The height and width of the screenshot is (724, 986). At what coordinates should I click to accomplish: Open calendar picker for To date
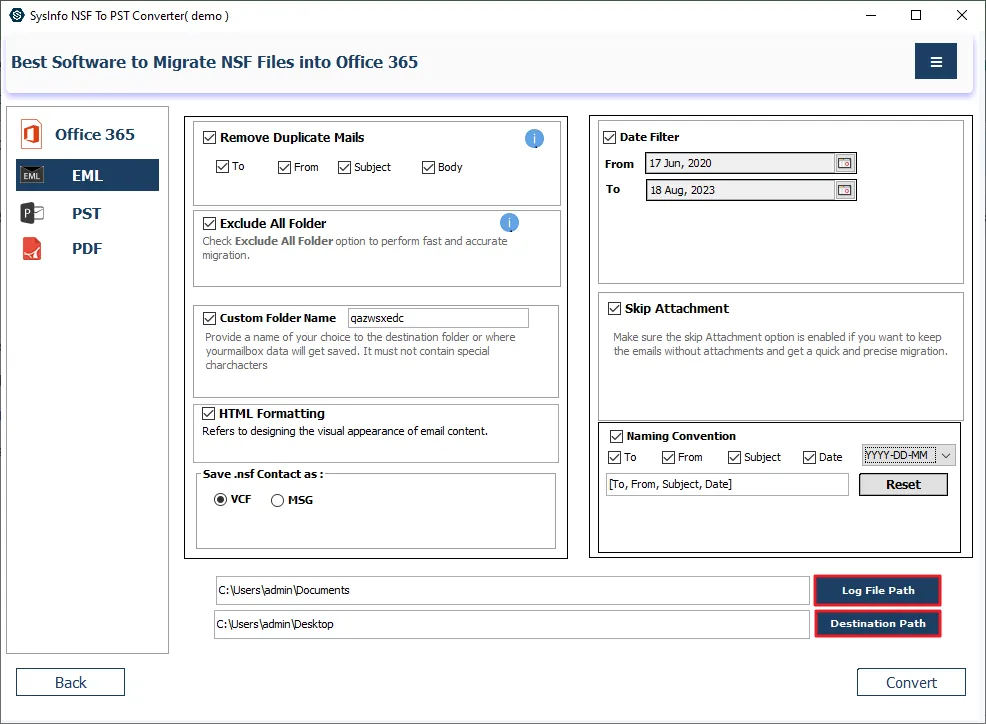(x=845, y=190)
